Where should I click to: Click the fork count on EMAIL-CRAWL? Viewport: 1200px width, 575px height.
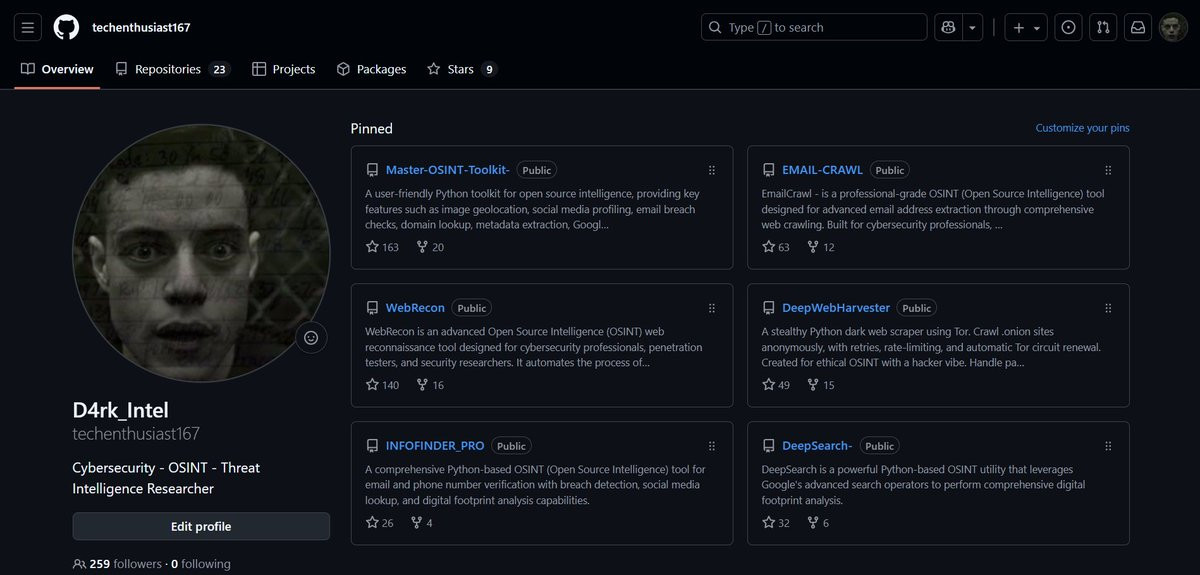(x=822, y=247)
